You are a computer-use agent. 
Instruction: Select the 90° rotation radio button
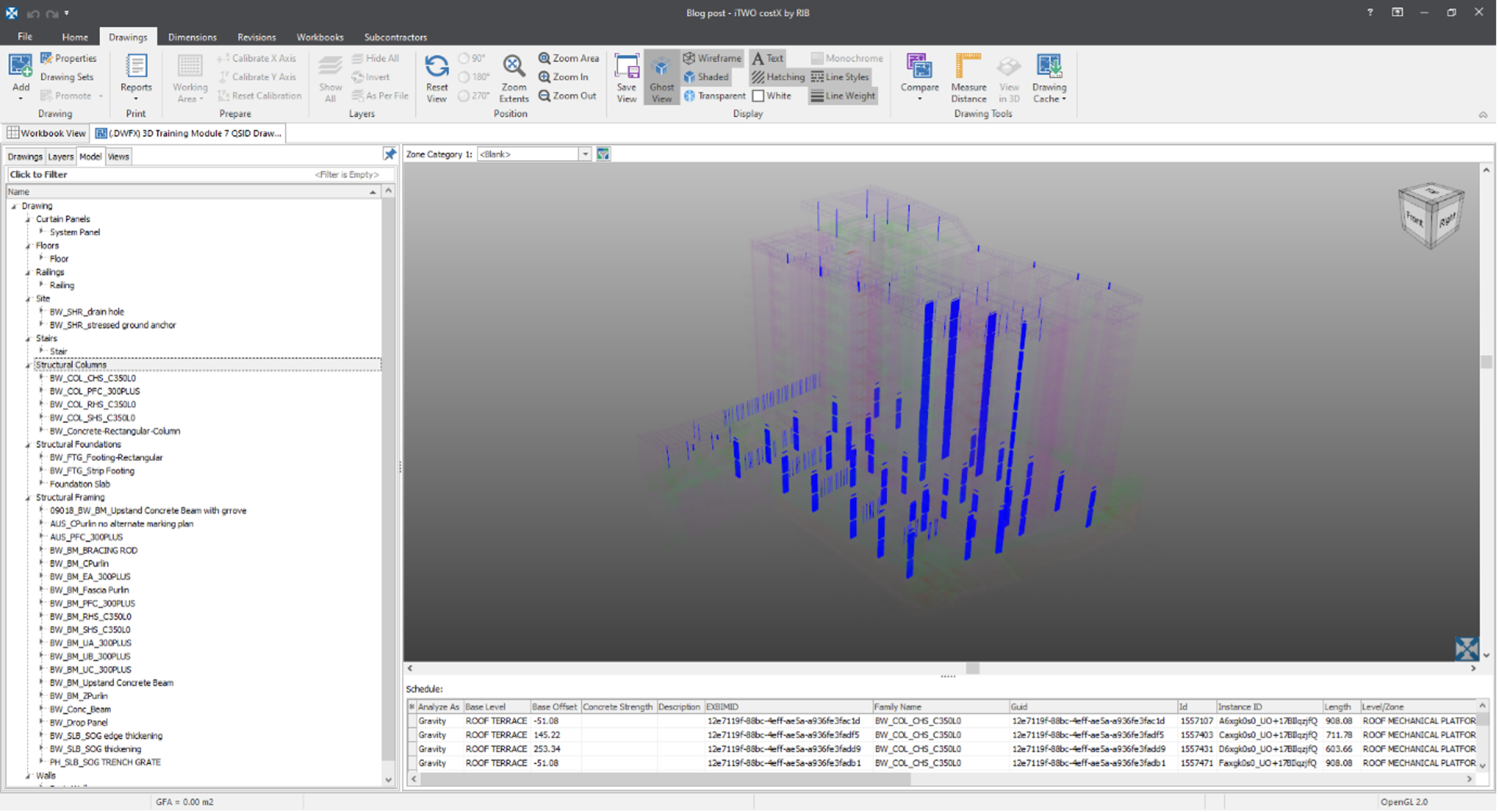[x=463, y=58]
